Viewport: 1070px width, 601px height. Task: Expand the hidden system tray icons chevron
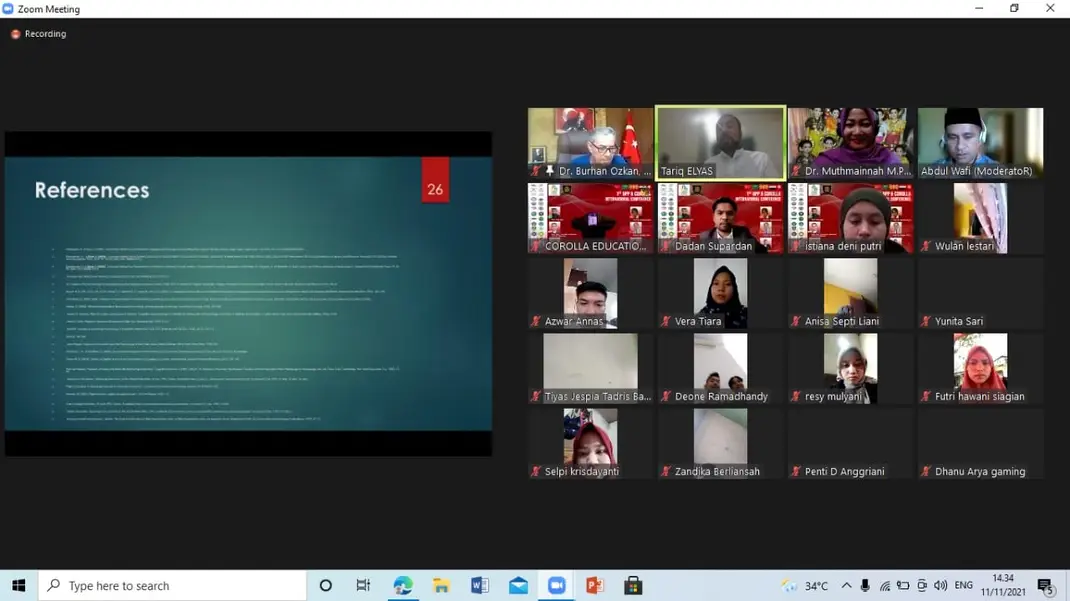tap(846, 586)
